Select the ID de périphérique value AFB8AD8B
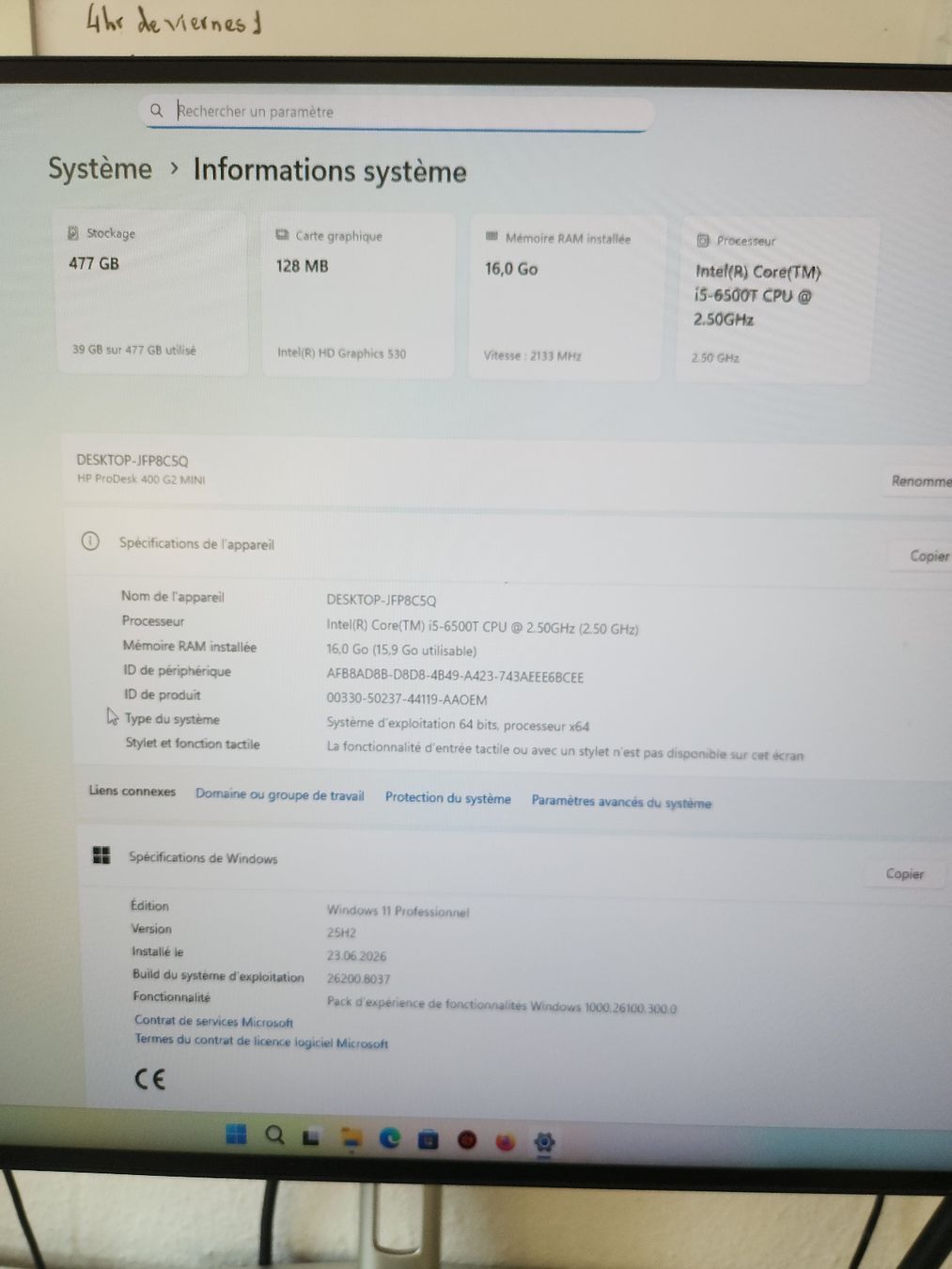952x1269 pixels. tap(455, 677)
